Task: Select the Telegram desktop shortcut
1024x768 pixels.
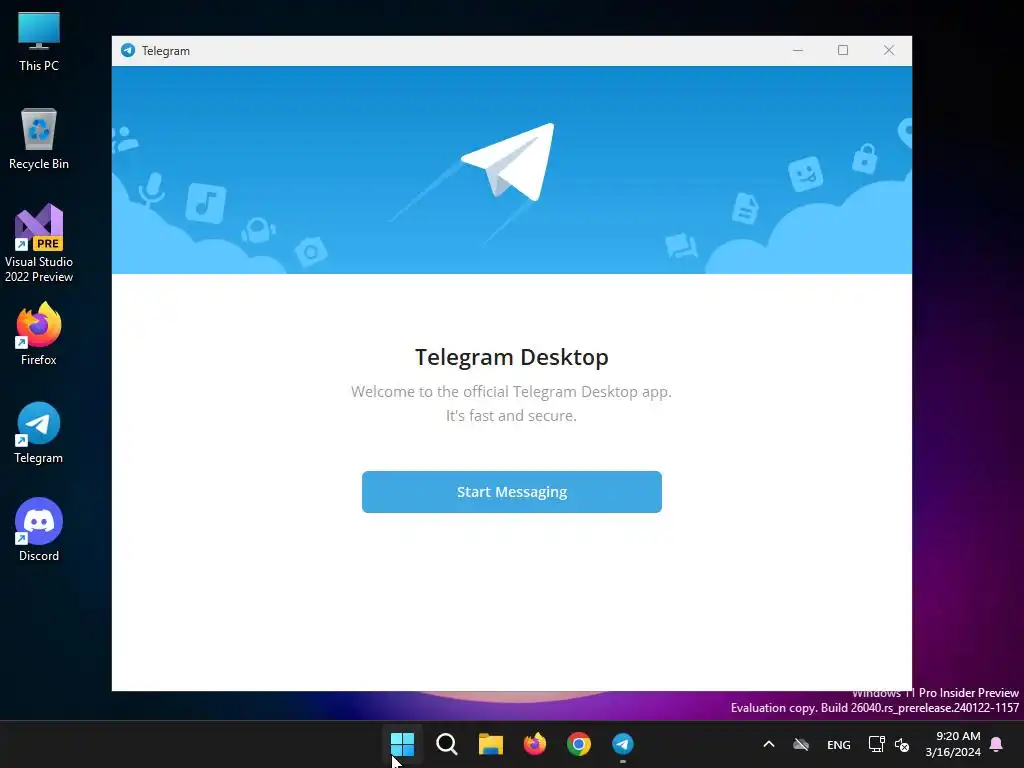Action: coord(39,432)
